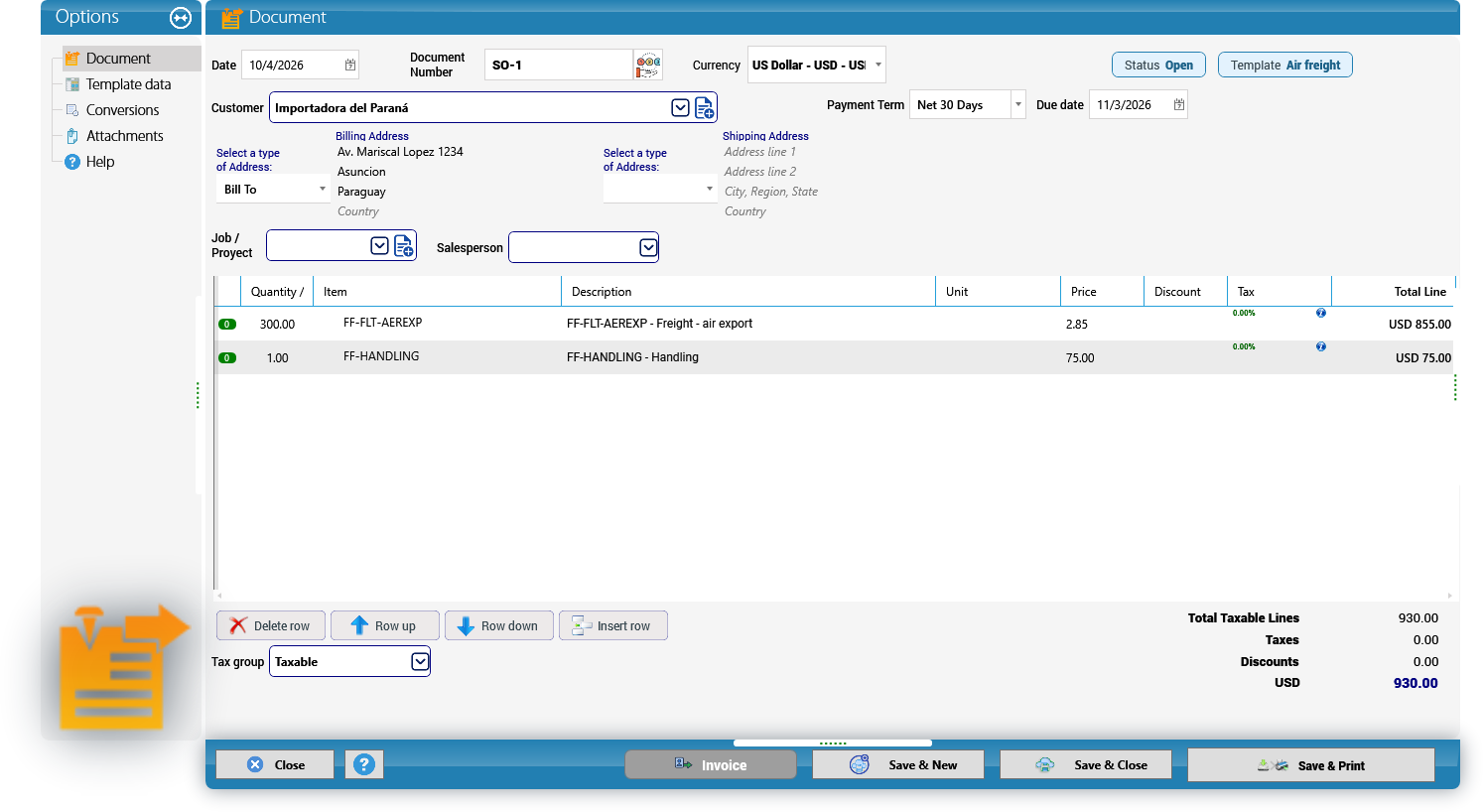The height and width of the screenshot is (812, 1483).
Task: Toggle the green indicator on FF-FLT-AEREXP row
Action: click(227, 325)
